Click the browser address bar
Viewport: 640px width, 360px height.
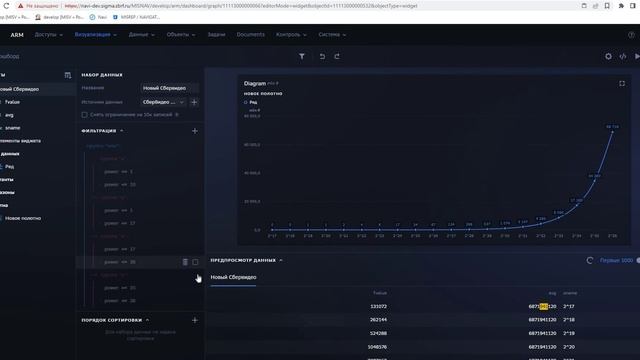point(241,6)
